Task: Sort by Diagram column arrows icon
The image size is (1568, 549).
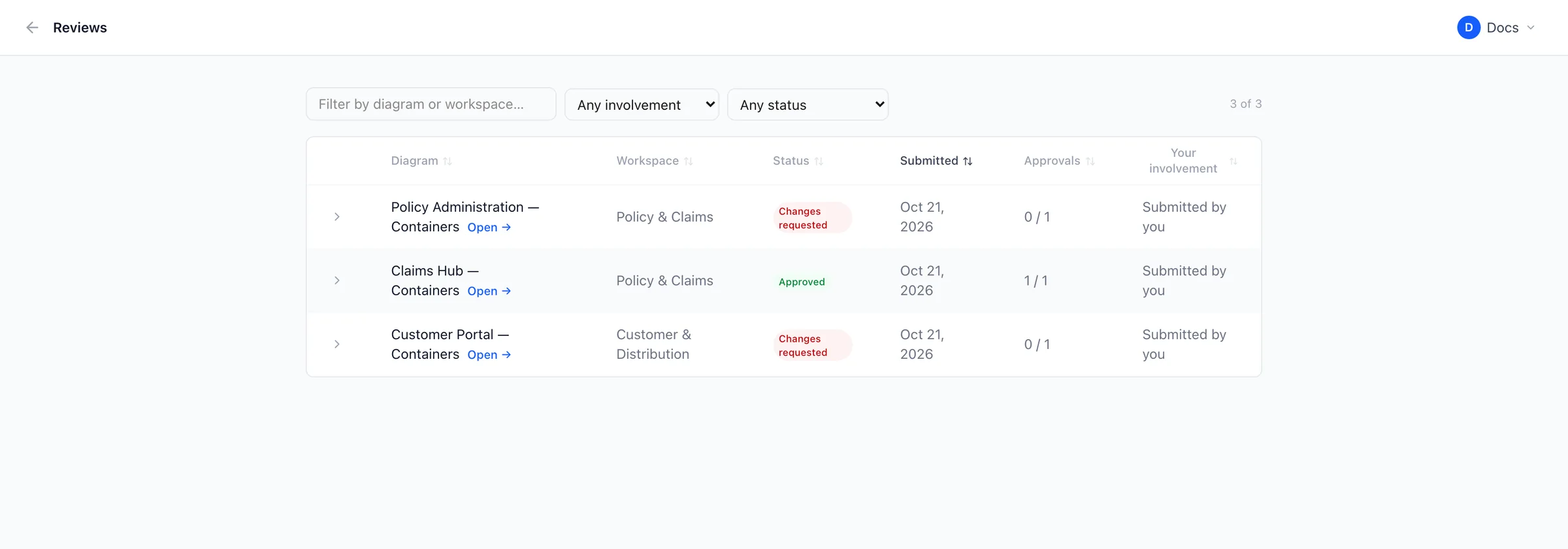Action: tap(448, 161)
